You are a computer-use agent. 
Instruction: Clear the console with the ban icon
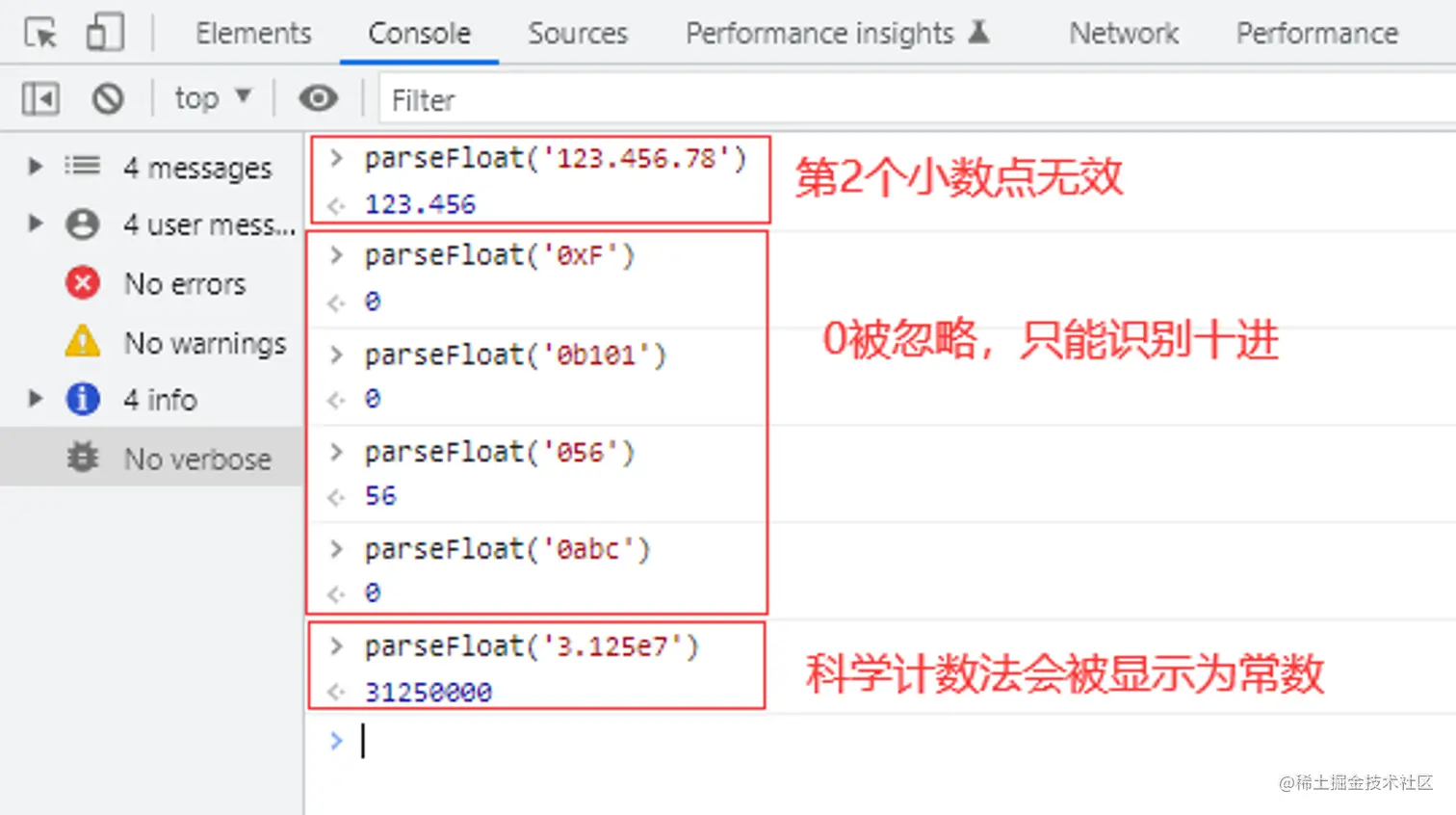[x=108, y=98]
